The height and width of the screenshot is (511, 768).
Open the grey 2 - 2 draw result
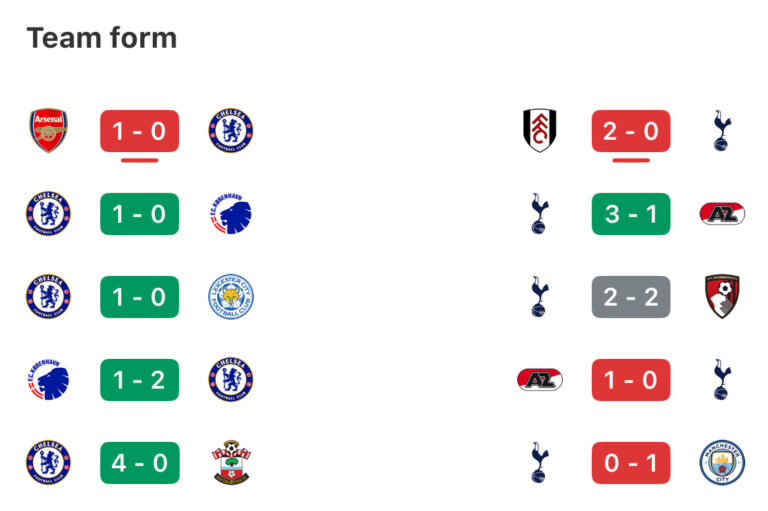pyautogui.click(x=631, y=297)
